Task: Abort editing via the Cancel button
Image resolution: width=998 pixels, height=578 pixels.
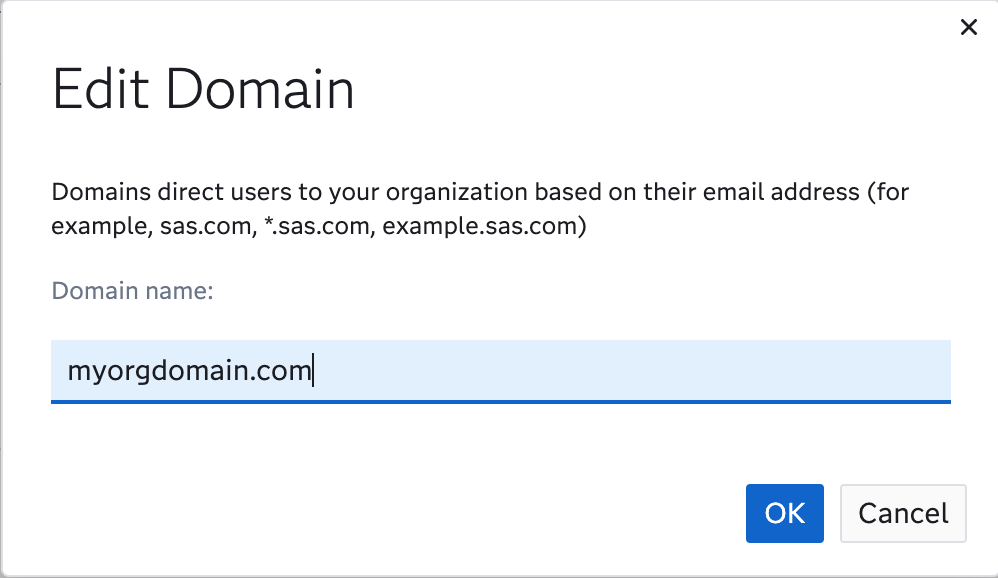Action: coord(902,513)
